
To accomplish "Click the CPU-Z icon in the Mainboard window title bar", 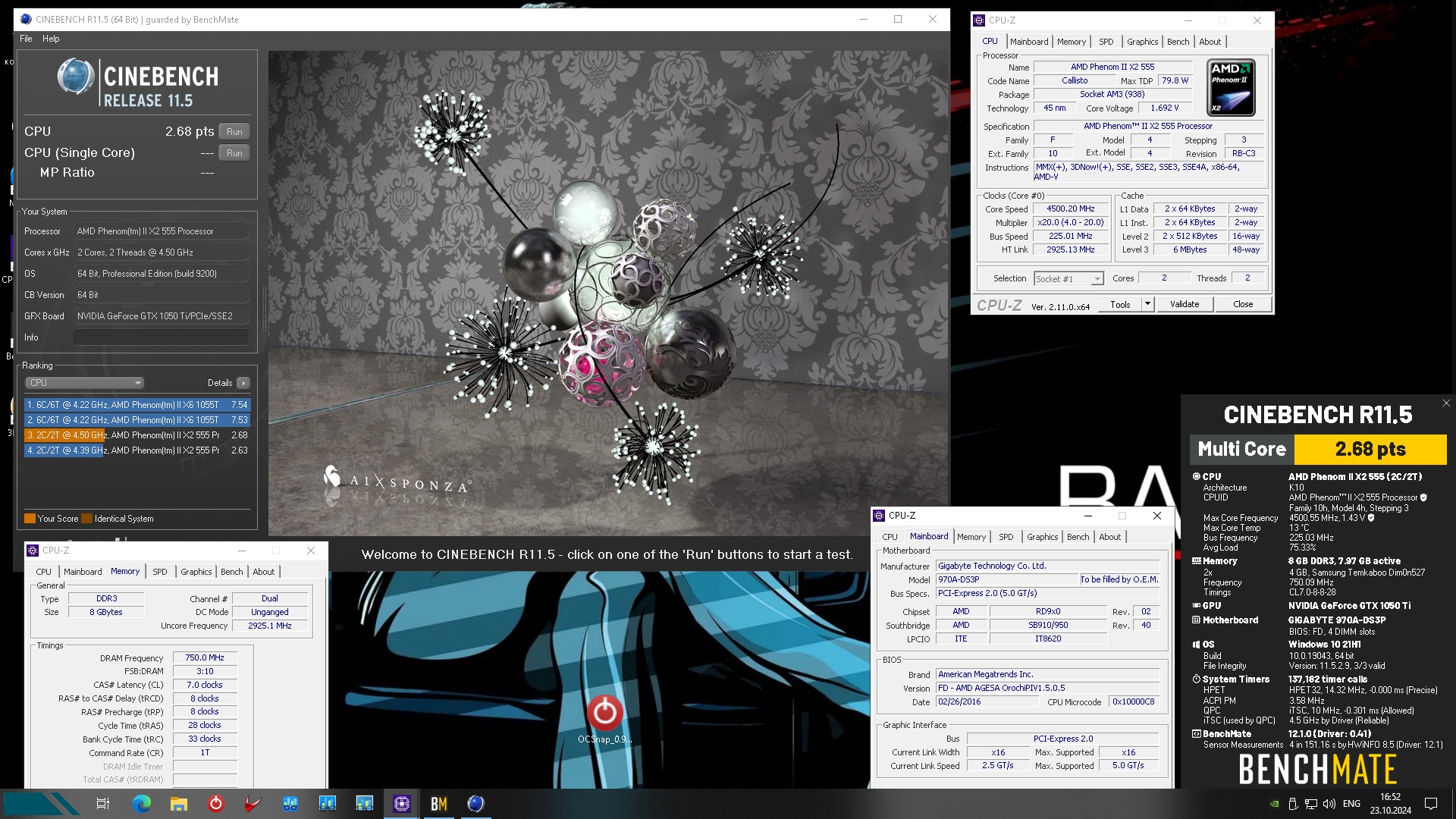I will coord(880,516).
